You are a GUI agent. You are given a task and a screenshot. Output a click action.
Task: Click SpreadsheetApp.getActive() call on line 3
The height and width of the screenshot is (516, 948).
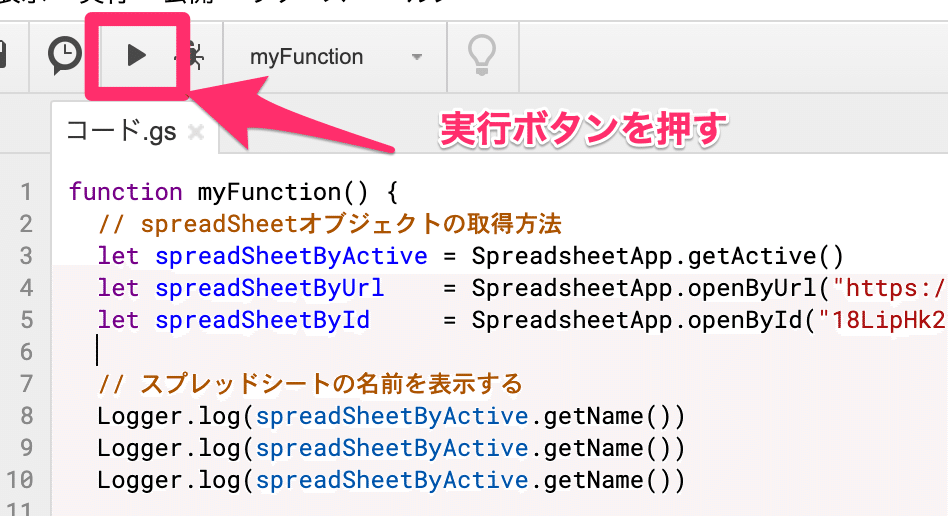pyautogui.click(x=657, y=256)
